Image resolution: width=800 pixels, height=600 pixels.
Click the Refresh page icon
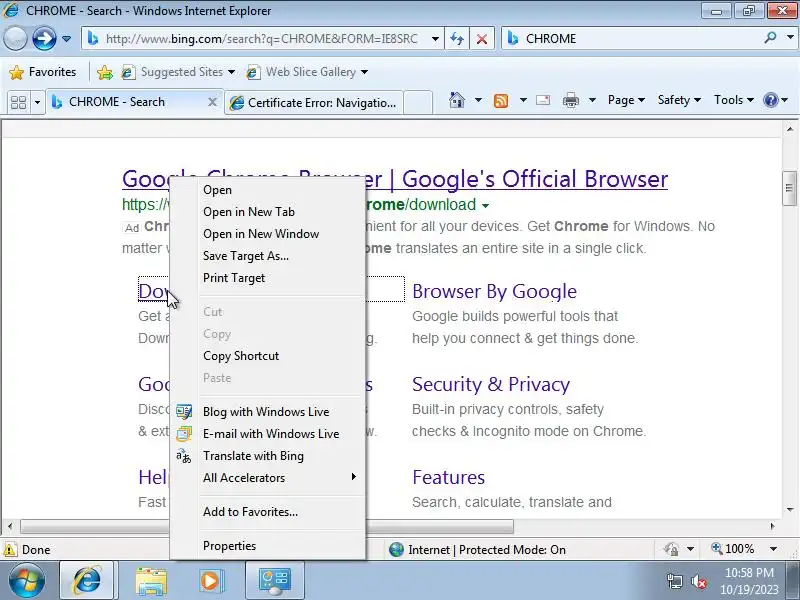click(x=457, y=39)
